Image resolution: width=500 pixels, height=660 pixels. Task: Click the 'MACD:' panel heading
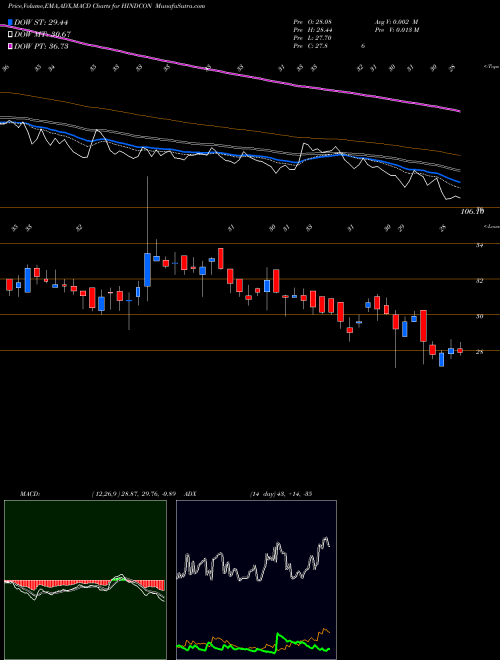tap(29, 493)
